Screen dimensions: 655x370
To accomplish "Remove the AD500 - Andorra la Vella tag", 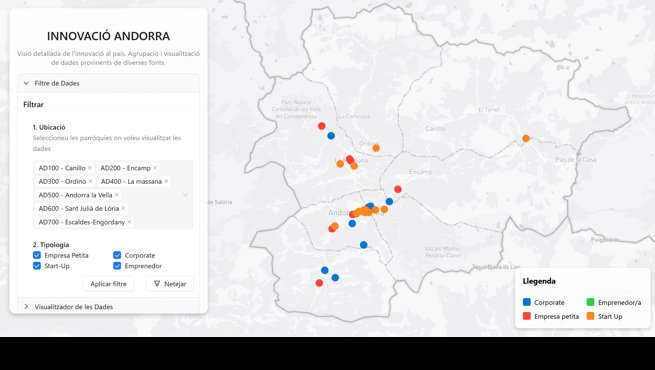I will click(117, 195).
